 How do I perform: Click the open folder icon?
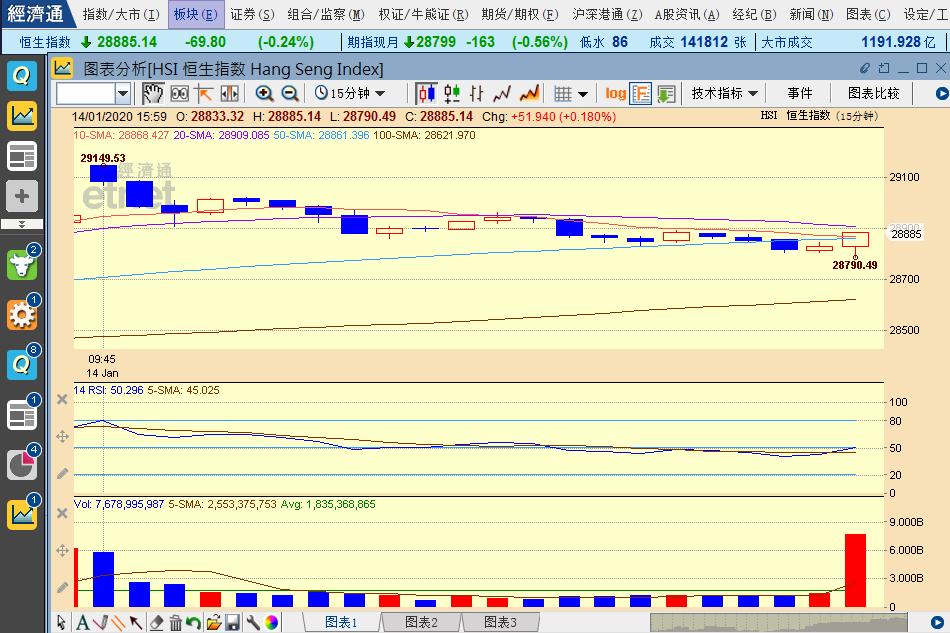click(213, 622)
